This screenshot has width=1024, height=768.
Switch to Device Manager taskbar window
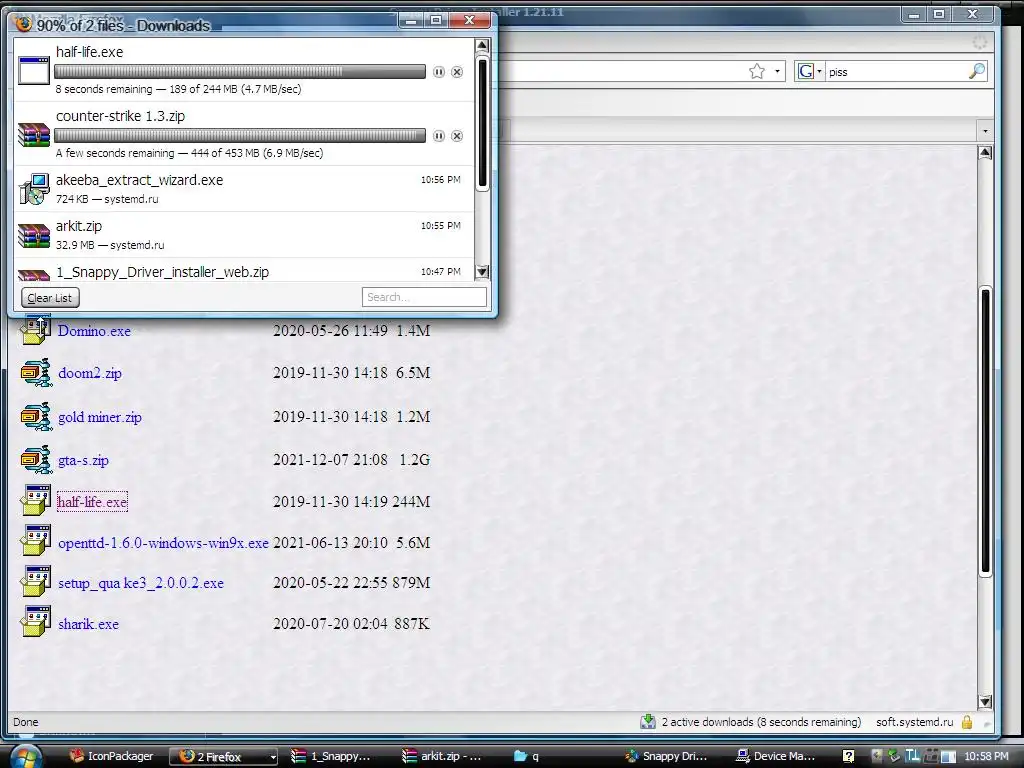775,756
